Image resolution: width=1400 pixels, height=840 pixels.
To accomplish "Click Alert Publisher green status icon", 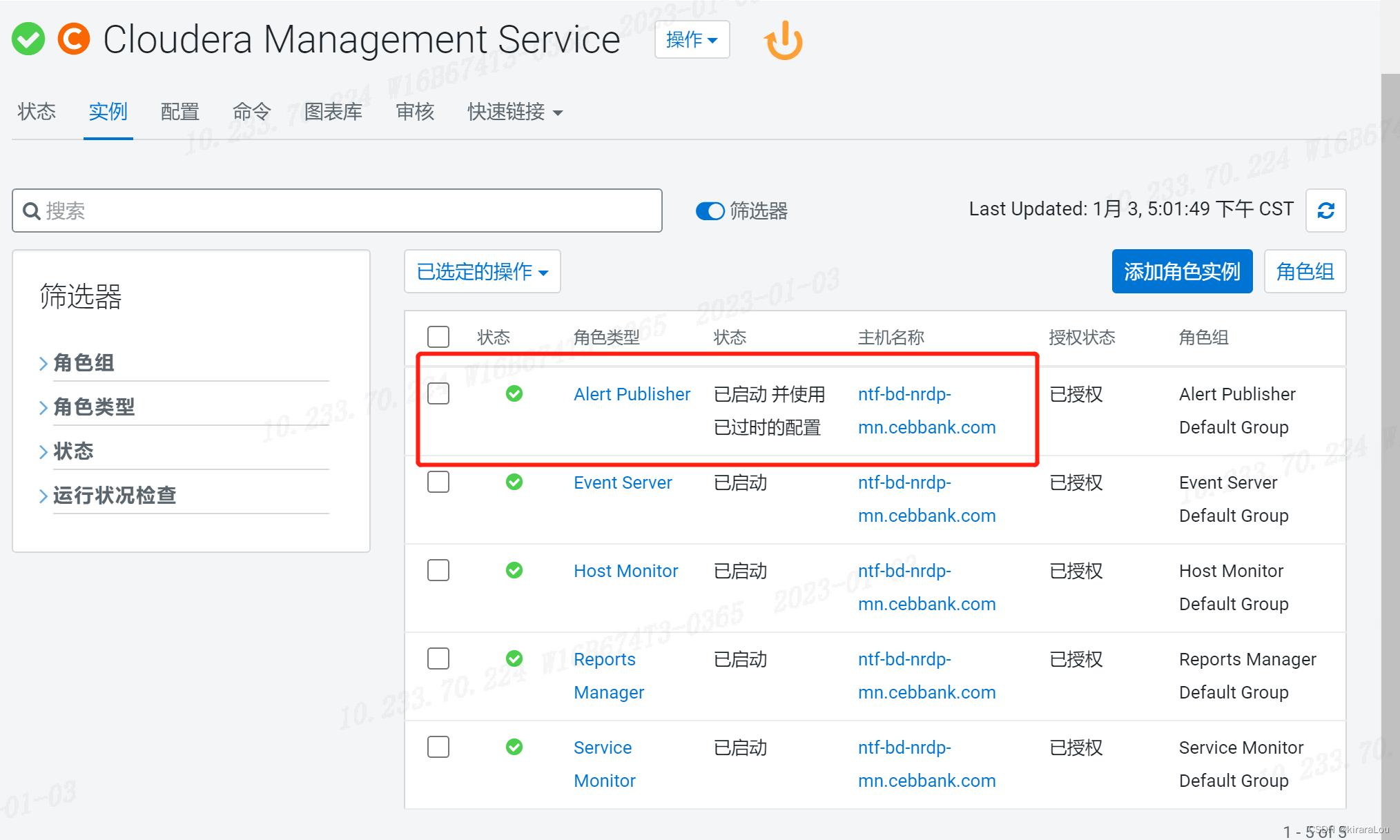I will coord(514,393).
